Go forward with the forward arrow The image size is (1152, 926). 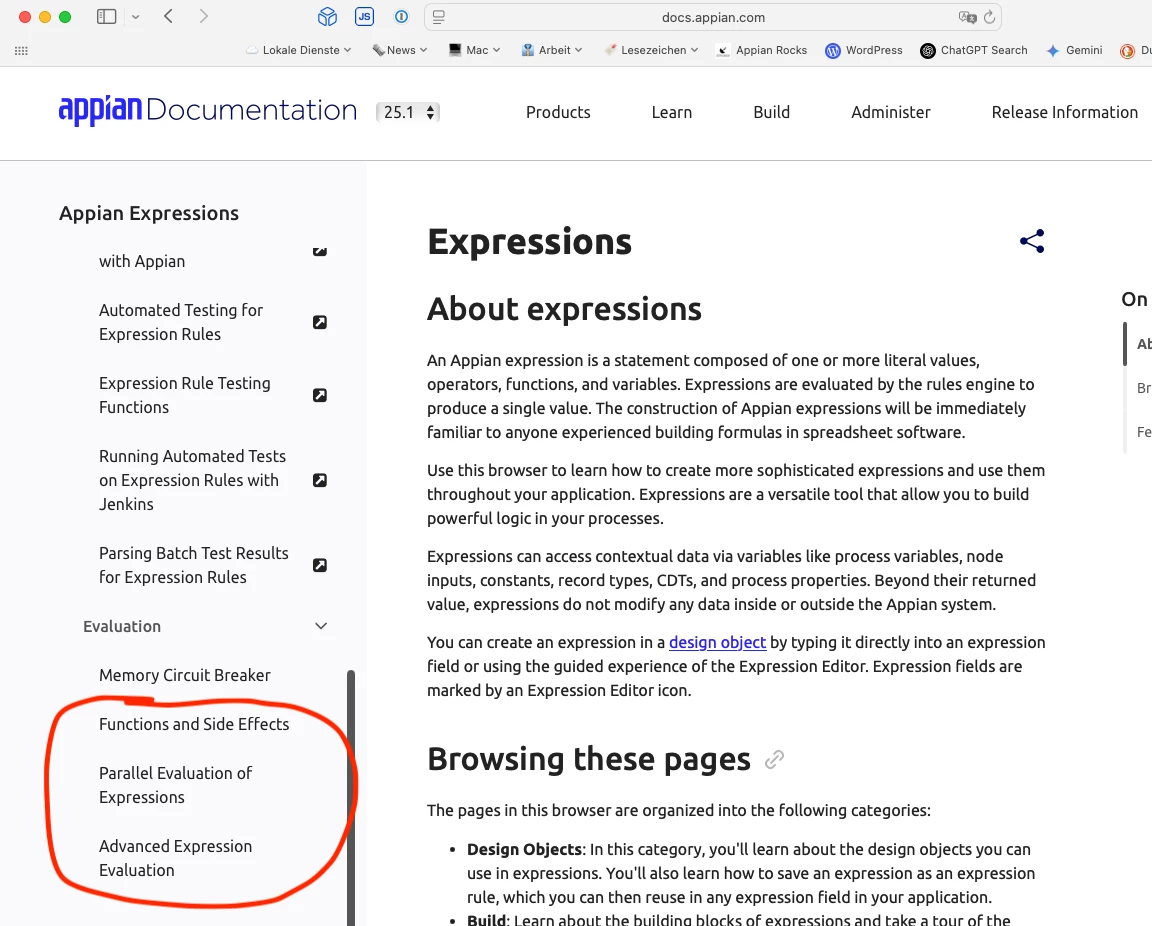pyautogui.click(x=204, y=16)
